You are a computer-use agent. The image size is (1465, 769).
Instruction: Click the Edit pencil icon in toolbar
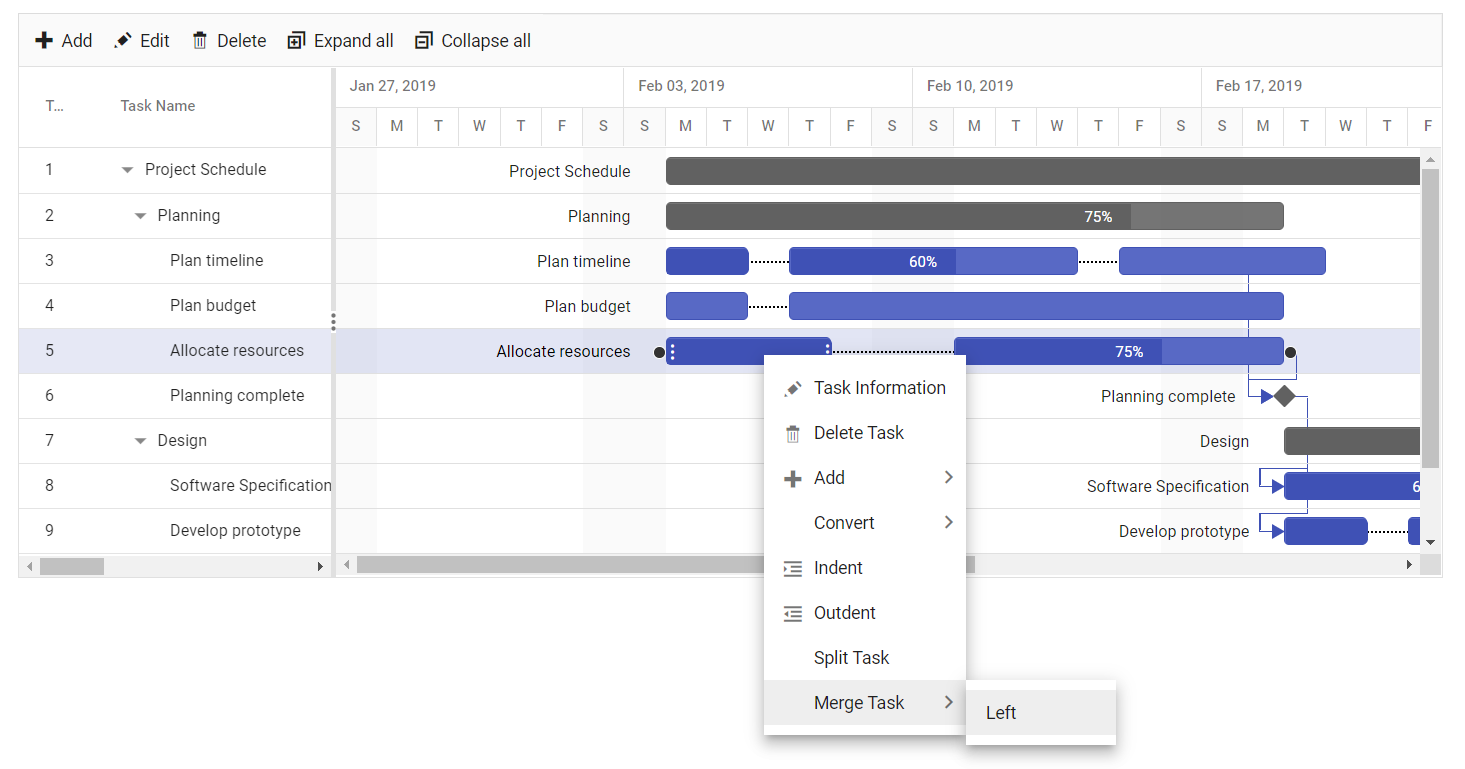(123, 41)
